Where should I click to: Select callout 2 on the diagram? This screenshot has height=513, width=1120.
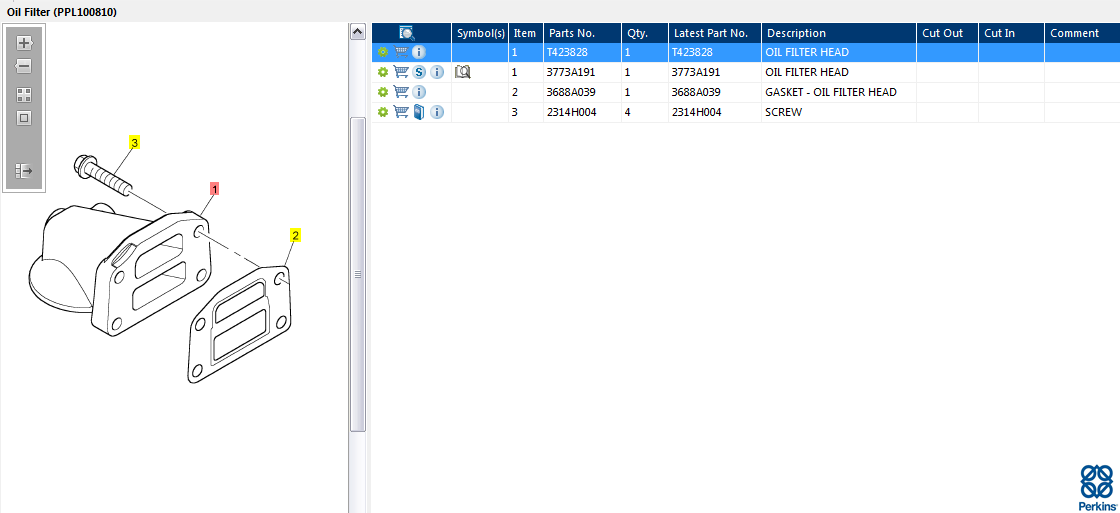pyautogui.click(x=295, y=235)
